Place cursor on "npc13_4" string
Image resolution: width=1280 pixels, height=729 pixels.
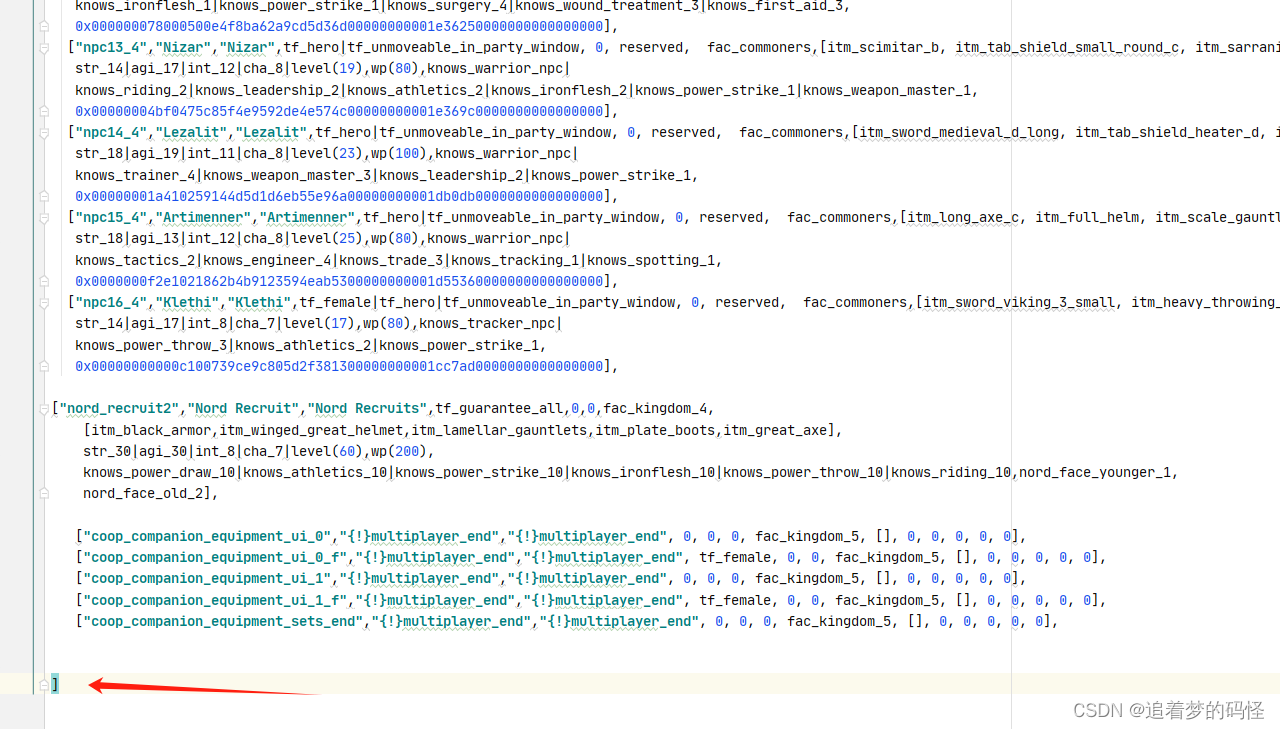pos(111,47)
